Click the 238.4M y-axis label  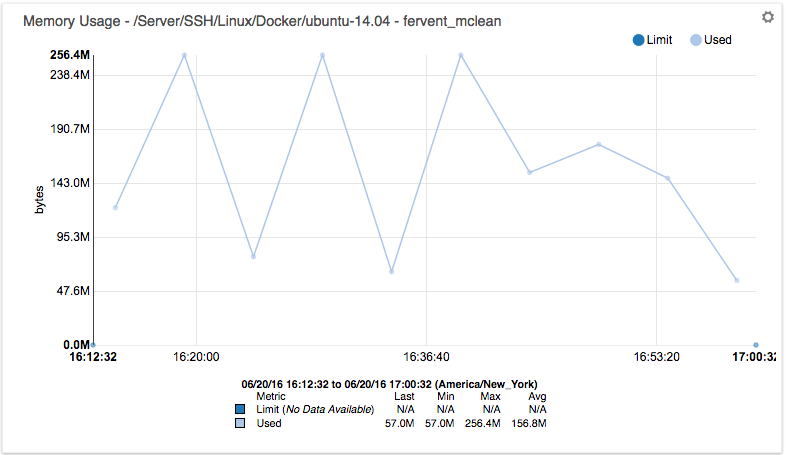(70, 75)
